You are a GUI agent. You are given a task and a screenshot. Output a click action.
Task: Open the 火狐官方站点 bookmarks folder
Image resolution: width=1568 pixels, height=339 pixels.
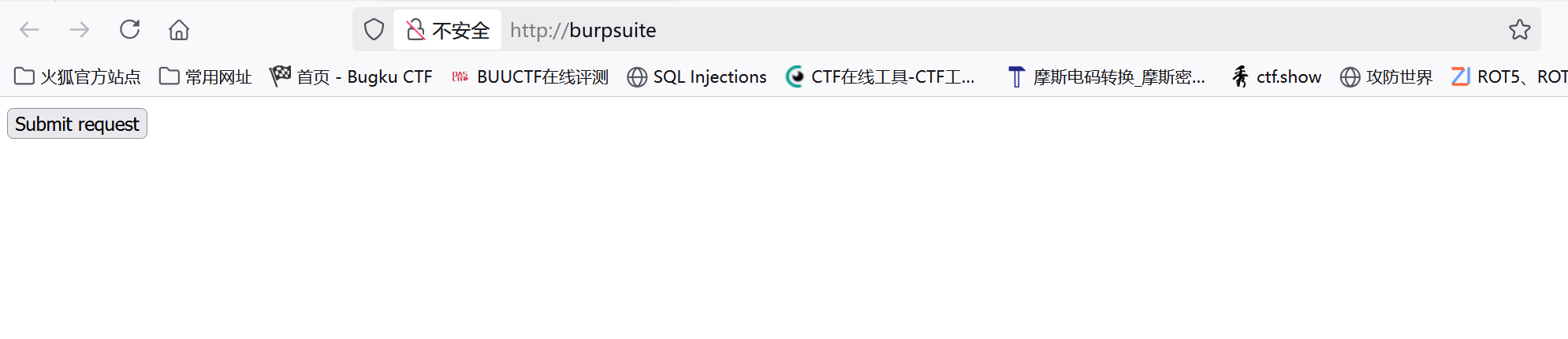[77, 76]
